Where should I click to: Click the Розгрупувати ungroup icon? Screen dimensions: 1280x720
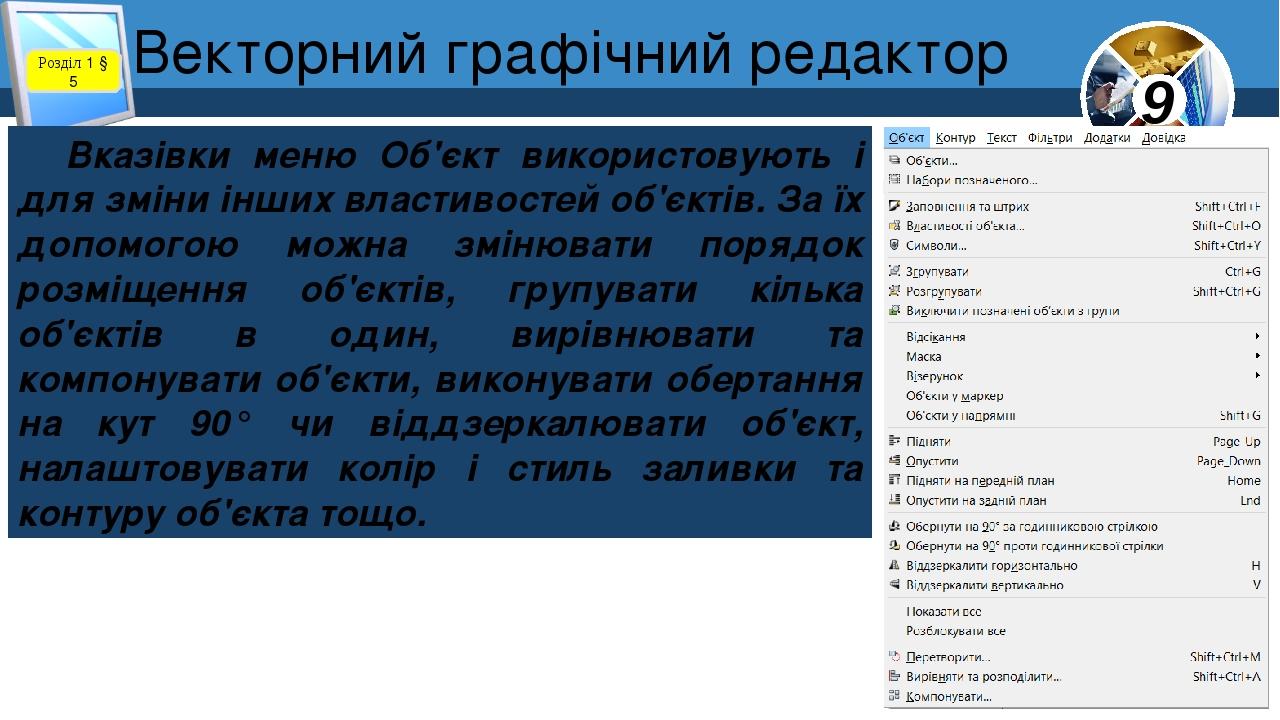coord(894,291)
